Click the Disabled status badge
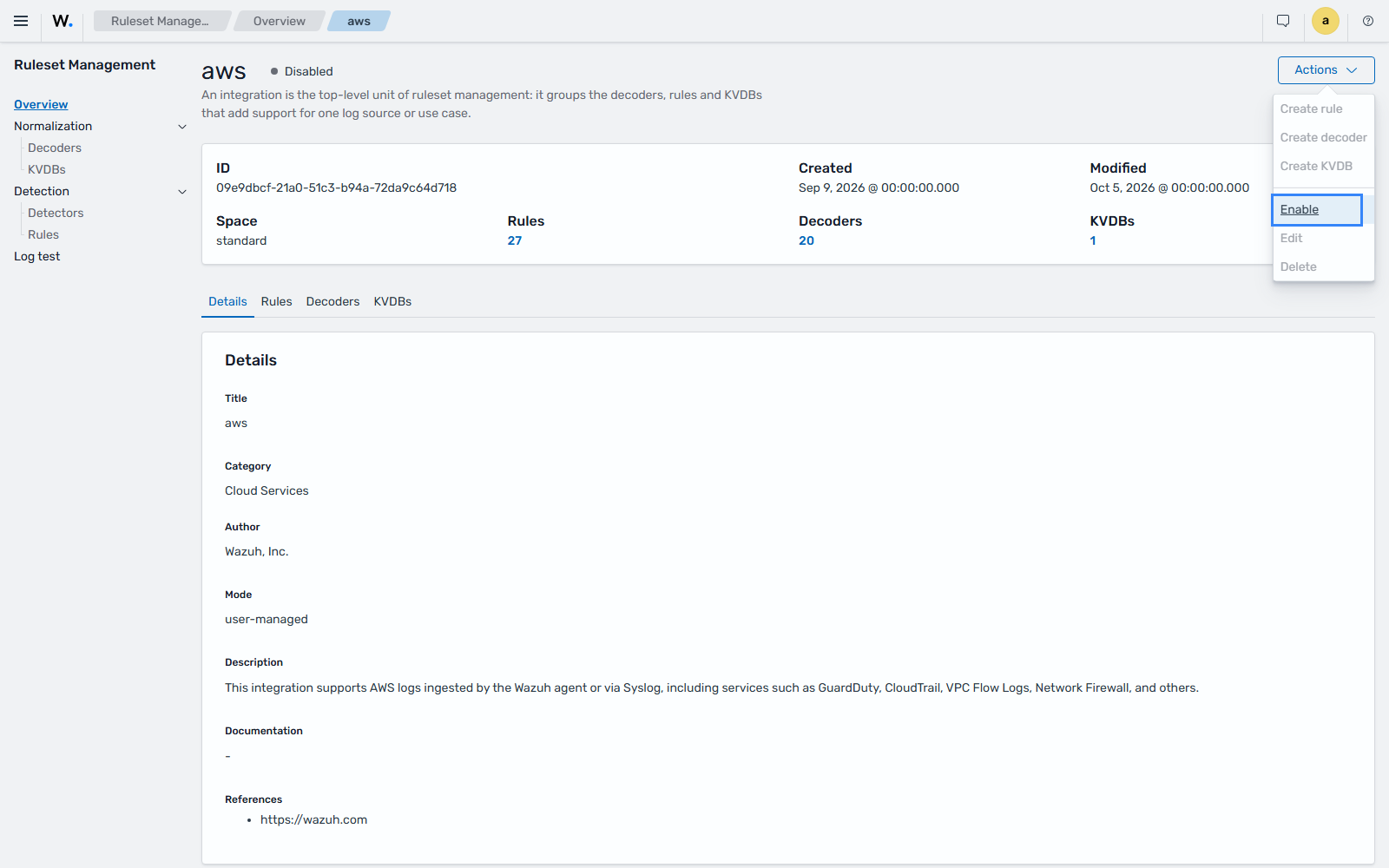Screen dimensions: 1389x868 click(301, 71)
